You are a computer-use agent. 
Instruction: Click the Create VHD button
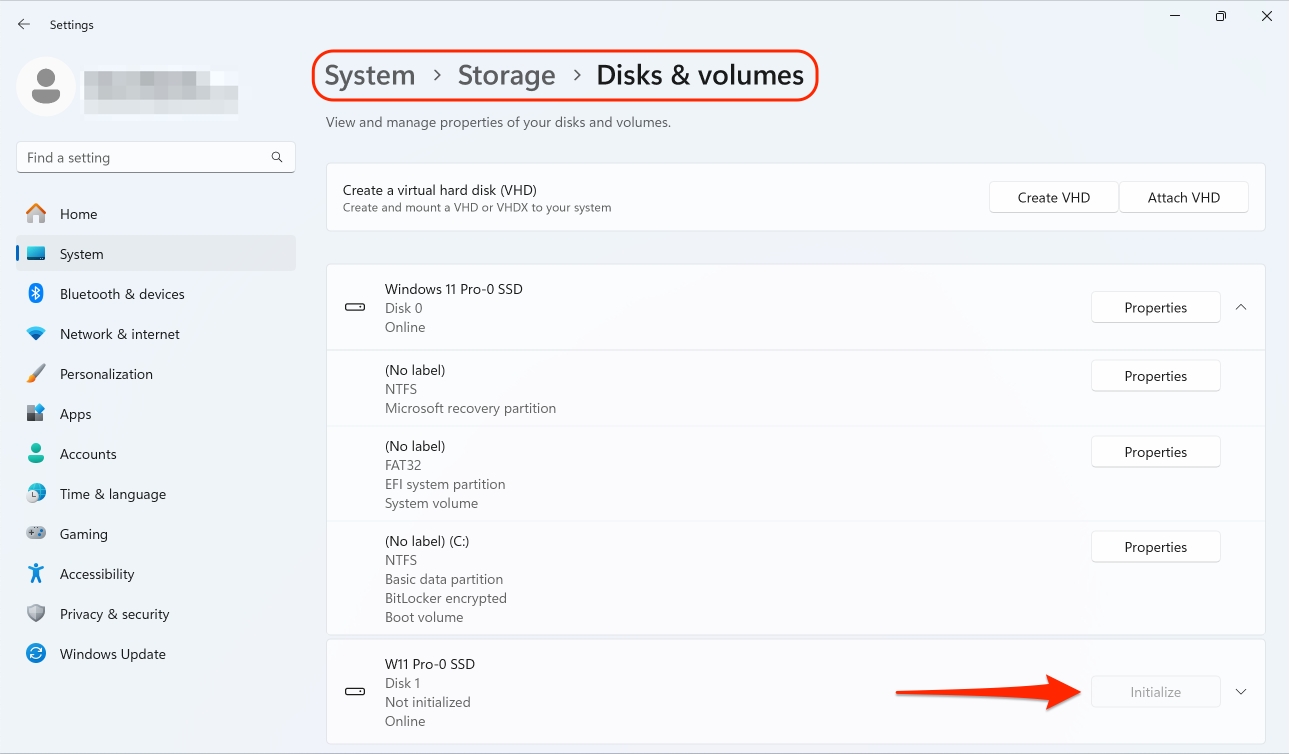[1053, 198]
